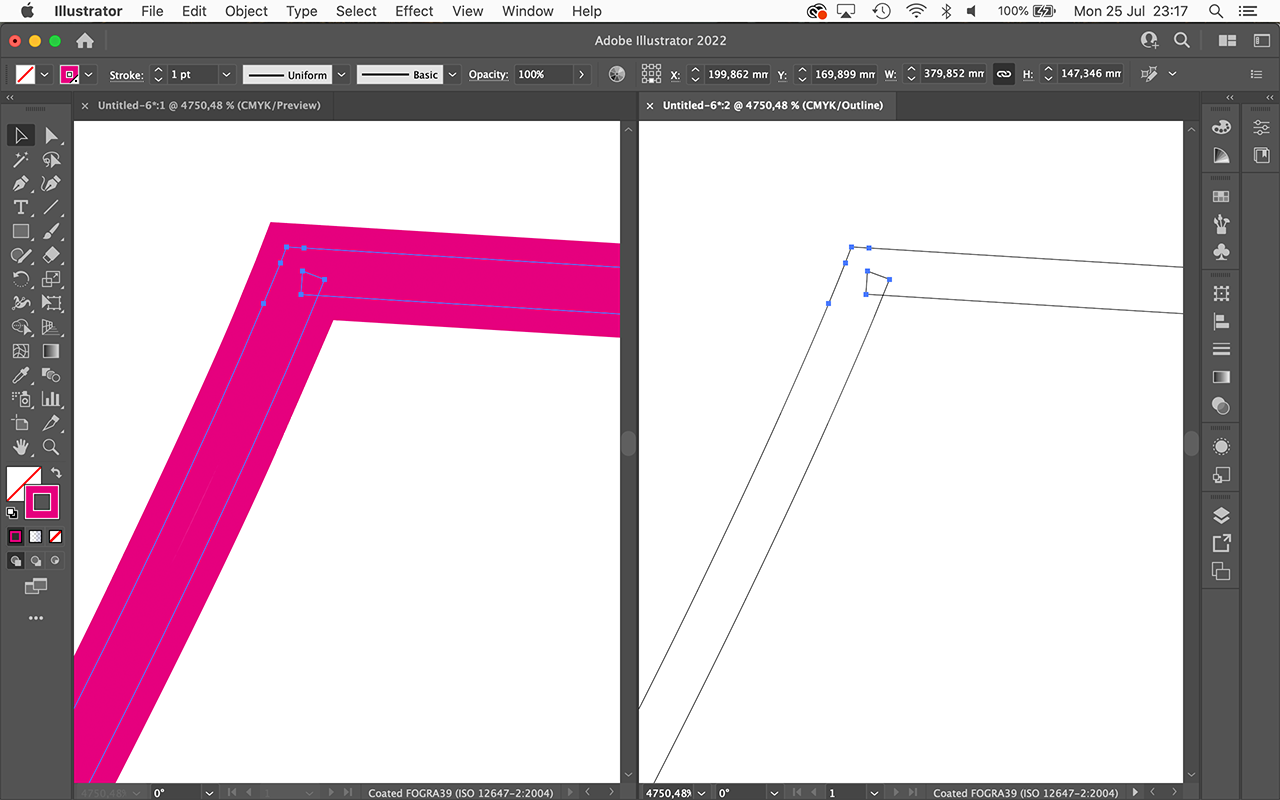Open the Uniform width profile dropdown
This screenshot has height=800, width=1280.
point(340,74)
